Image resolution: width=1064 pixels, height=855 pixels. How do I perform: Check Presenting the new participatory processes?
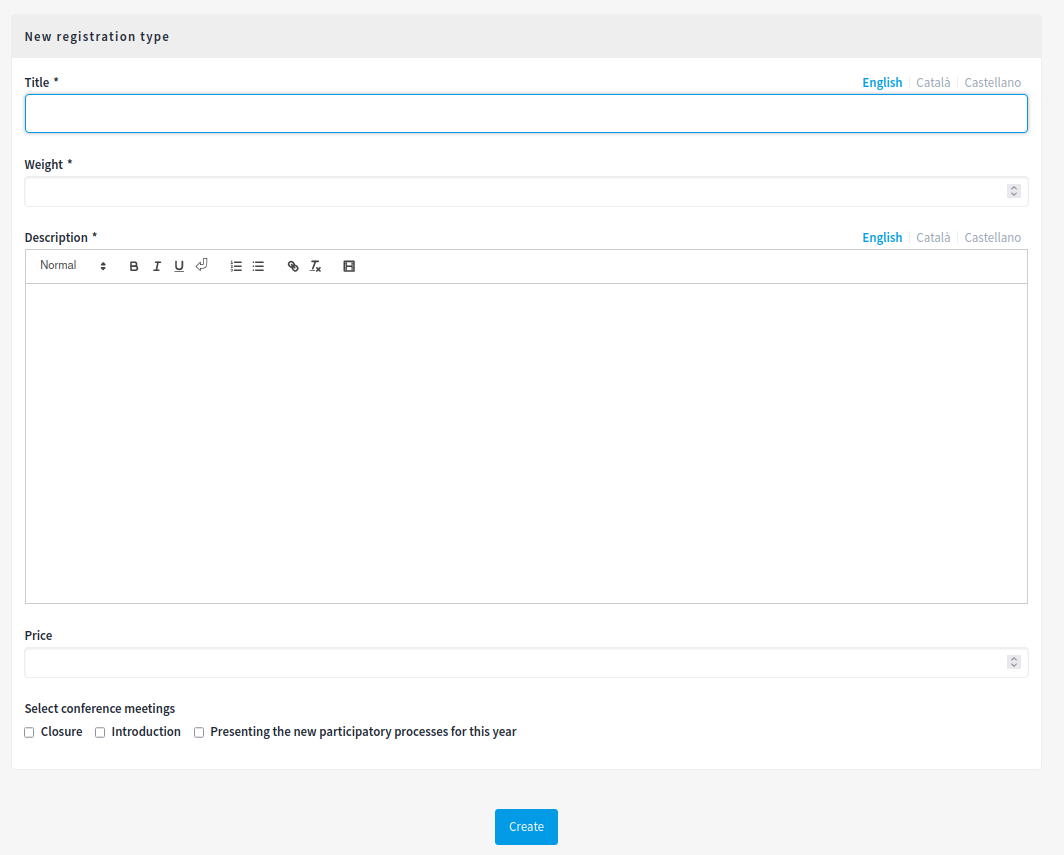coord(199,732)
